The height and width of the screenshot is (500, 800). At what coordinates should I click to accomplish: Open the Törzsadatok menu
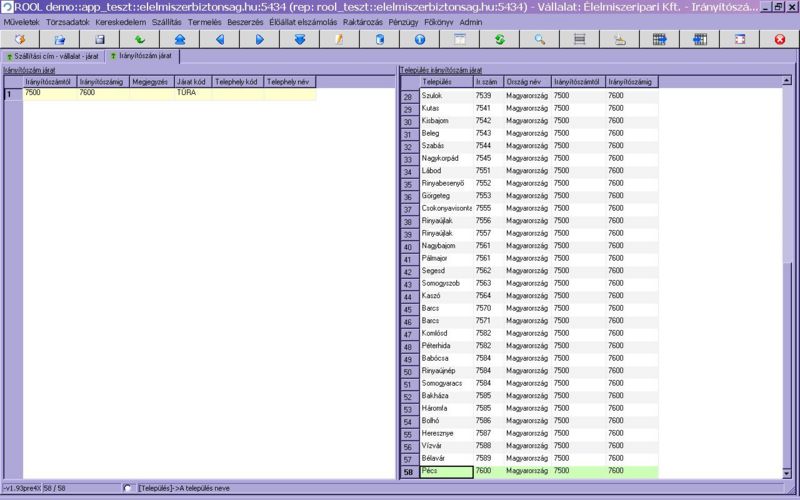point(68,21)
